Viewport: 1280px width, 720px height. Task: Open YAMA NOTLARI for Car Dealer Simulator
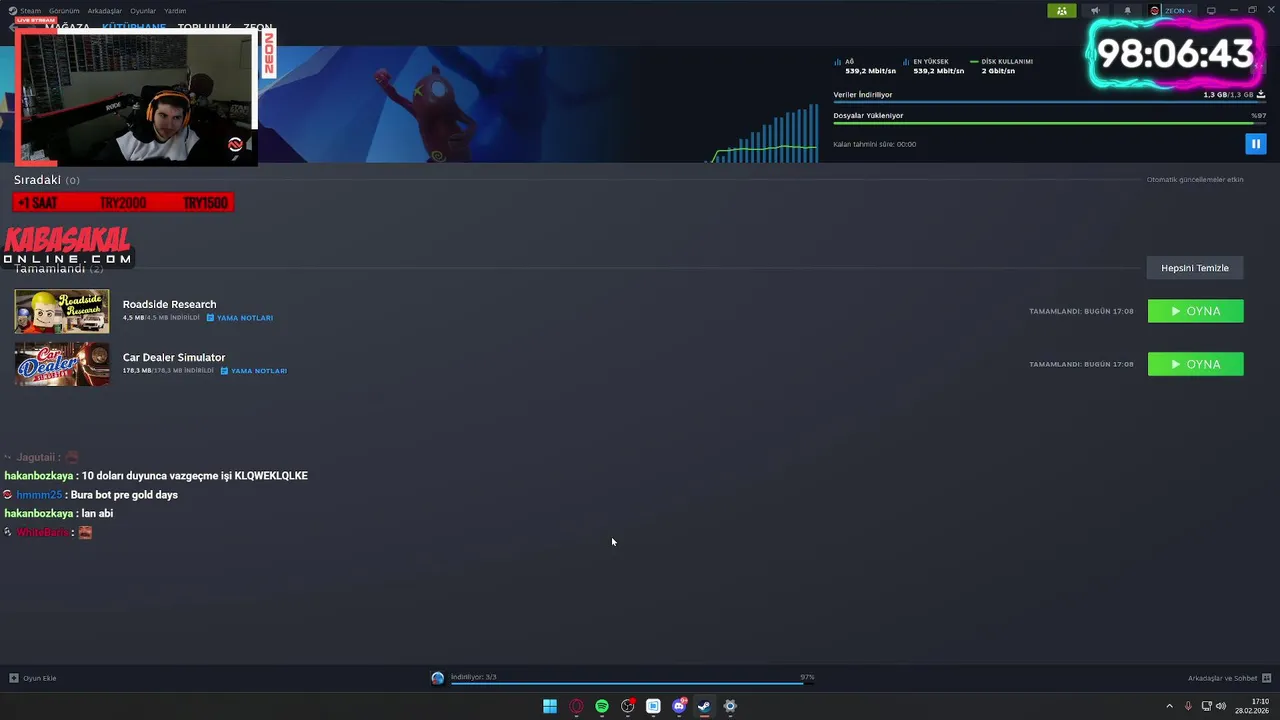[x=253, y=371]
